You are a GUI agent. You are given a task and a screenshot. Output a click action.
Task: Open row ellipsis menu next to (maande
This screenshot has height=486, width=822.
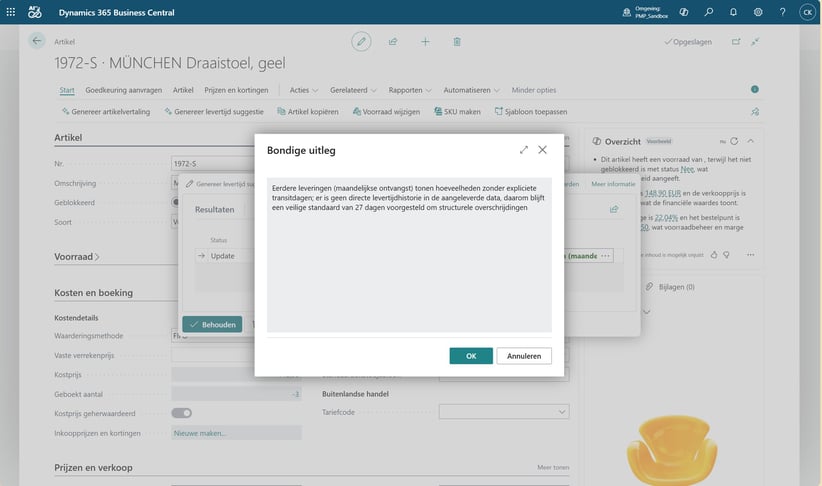click(605, 256)
